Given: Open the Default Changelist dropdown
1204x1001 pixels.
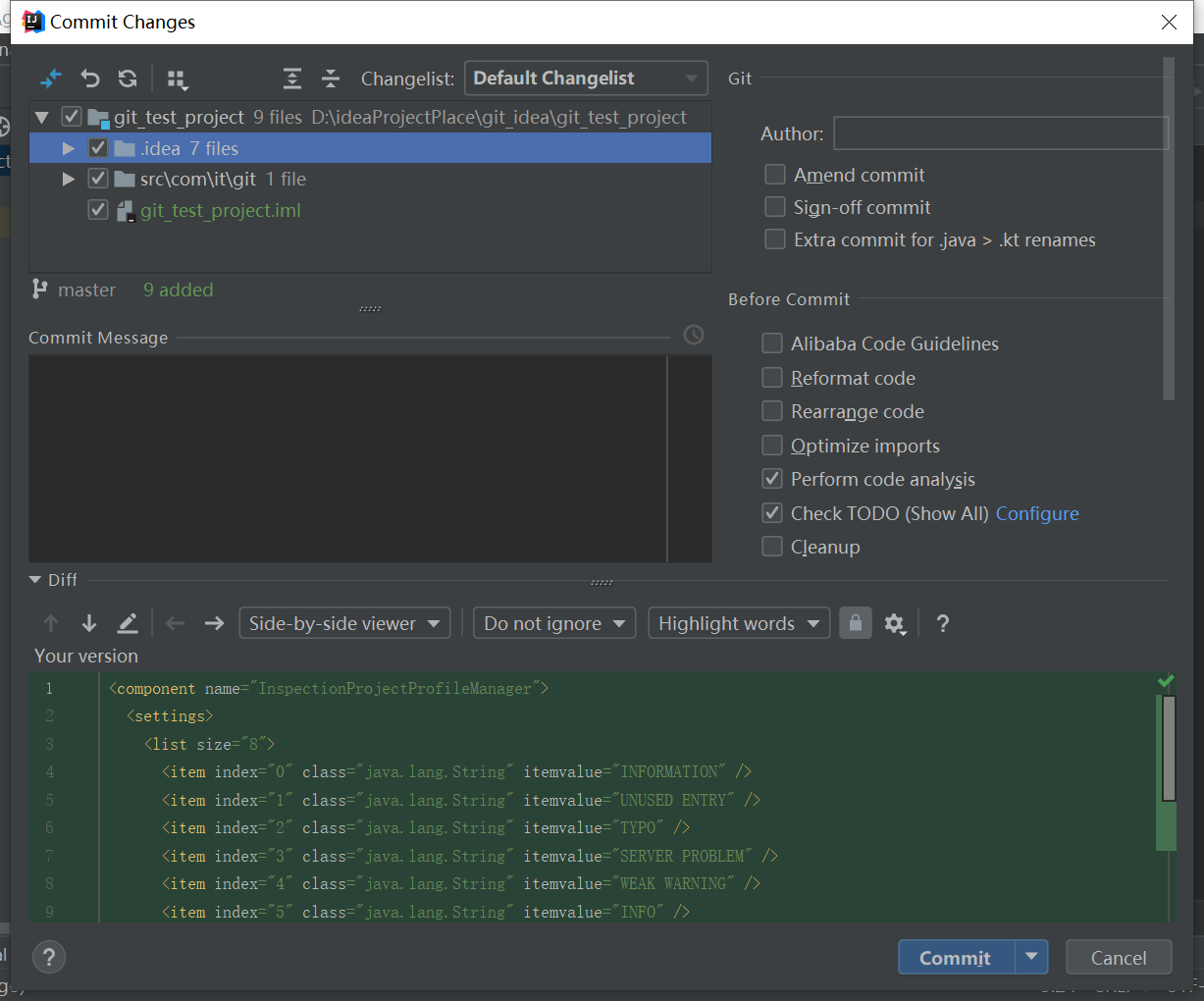Looking at the screenshot, I should click(586, 79).
